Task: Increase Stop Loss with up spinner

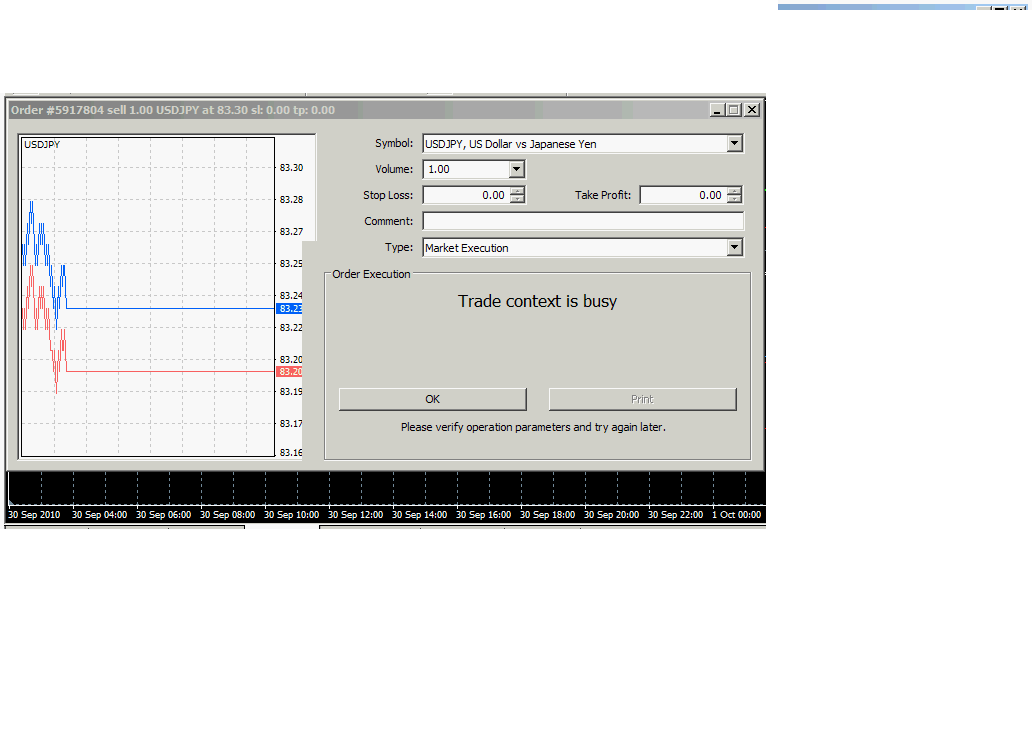Action: [x=518, y=191]
